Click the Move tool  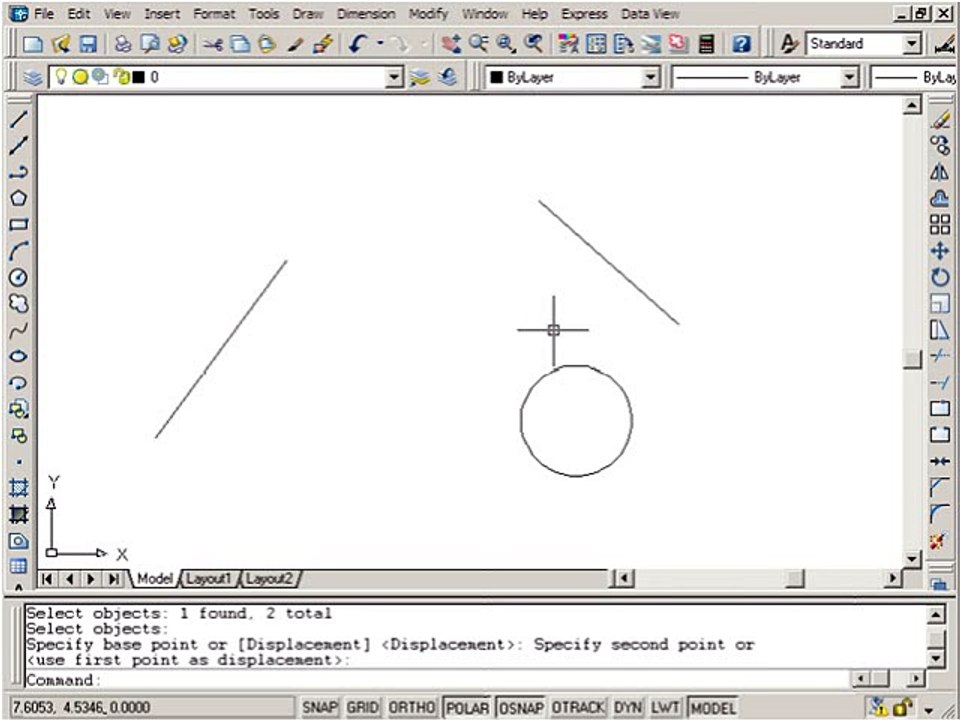coord(940,251)
